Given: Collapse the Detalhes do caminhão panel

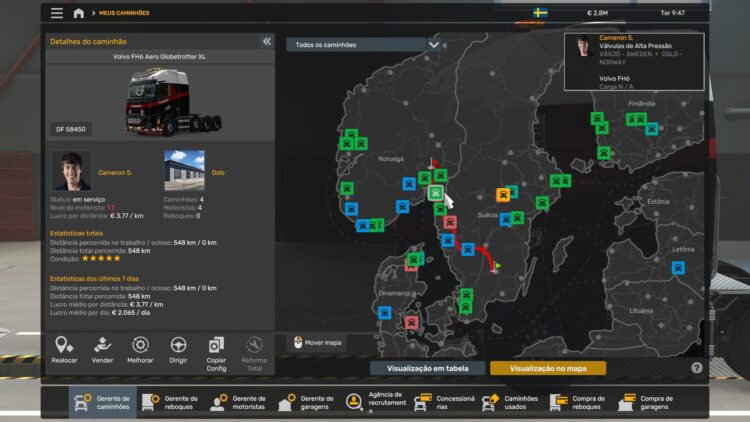Looking at the screenshot, I should tap(266, 41).
